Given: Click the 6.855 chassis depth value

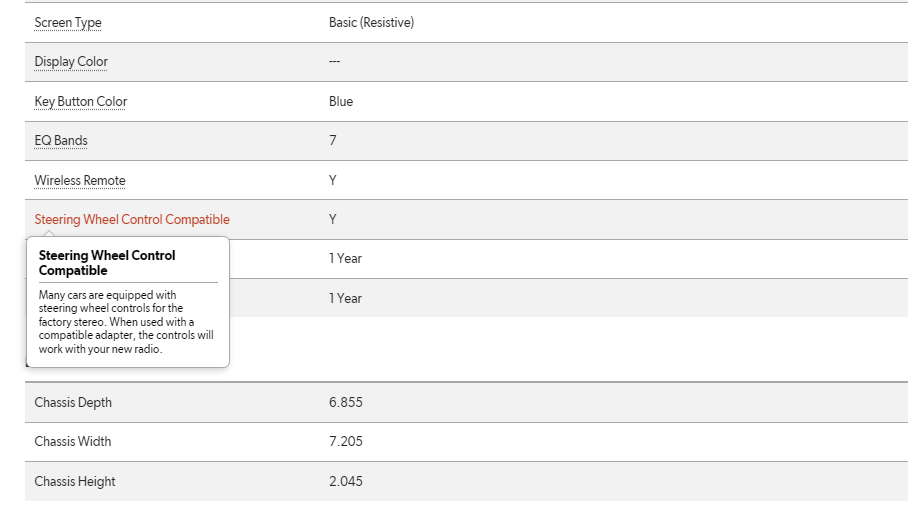Looking at the screenshot, I should click(346, 402).
